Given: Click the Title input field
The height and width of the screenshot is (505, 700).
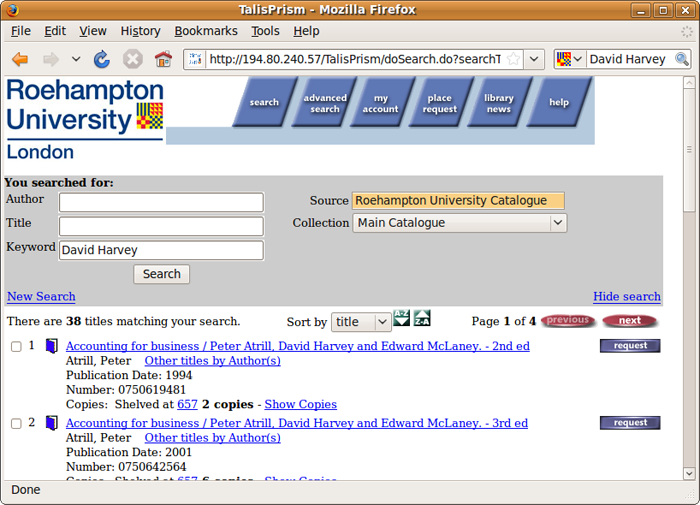Looking at the screenshot, I should pos(161,226).
